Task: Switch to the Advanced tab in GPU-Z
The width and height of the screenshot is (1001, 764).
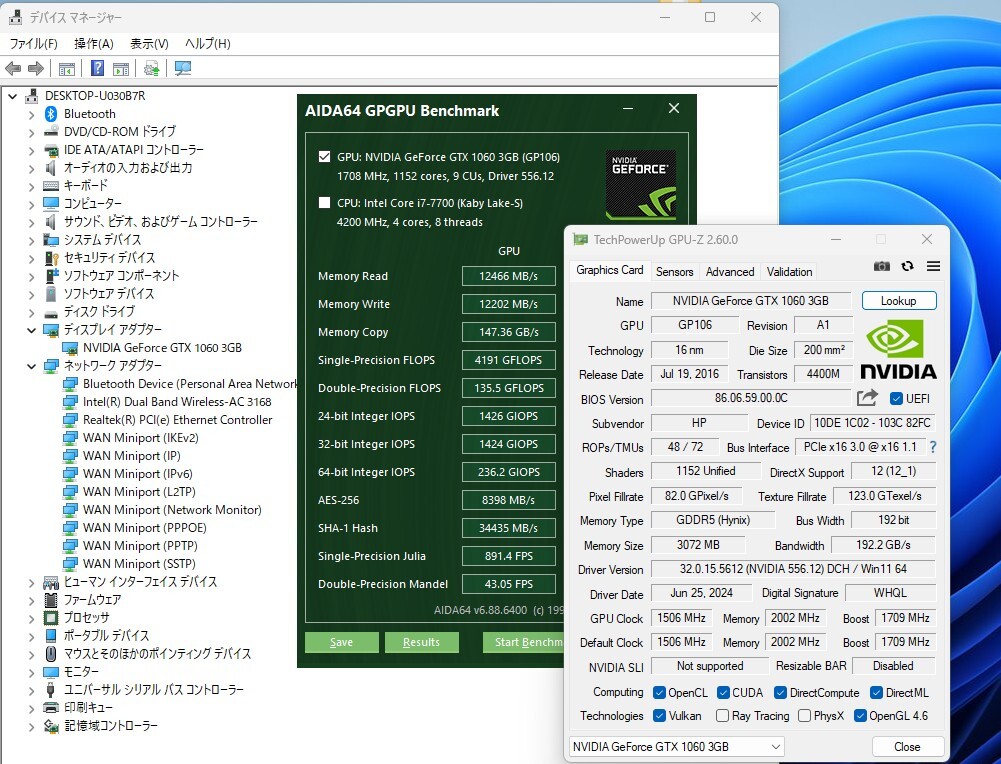Action: [730, 271]
